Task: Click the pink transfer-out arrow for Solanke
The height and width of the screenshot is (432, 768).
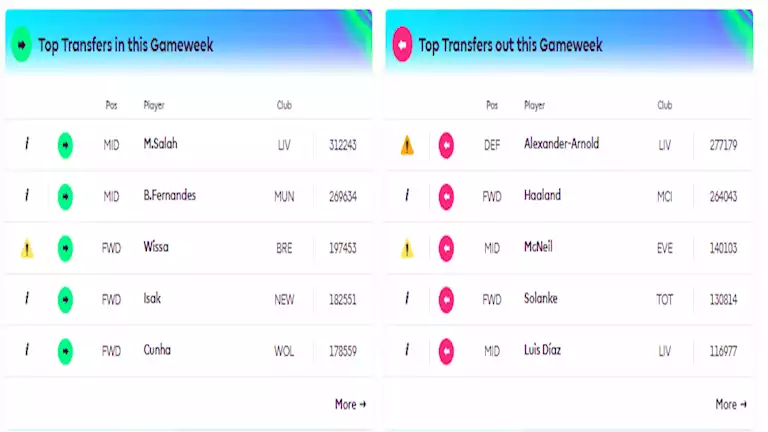Action: 446,300
